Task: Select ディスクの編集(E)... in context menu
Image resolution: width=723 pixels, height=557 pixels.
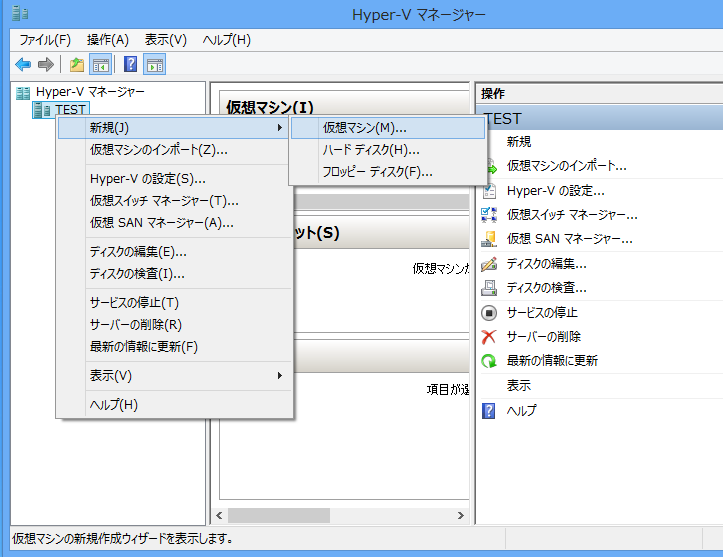Action: coord(174,252)
